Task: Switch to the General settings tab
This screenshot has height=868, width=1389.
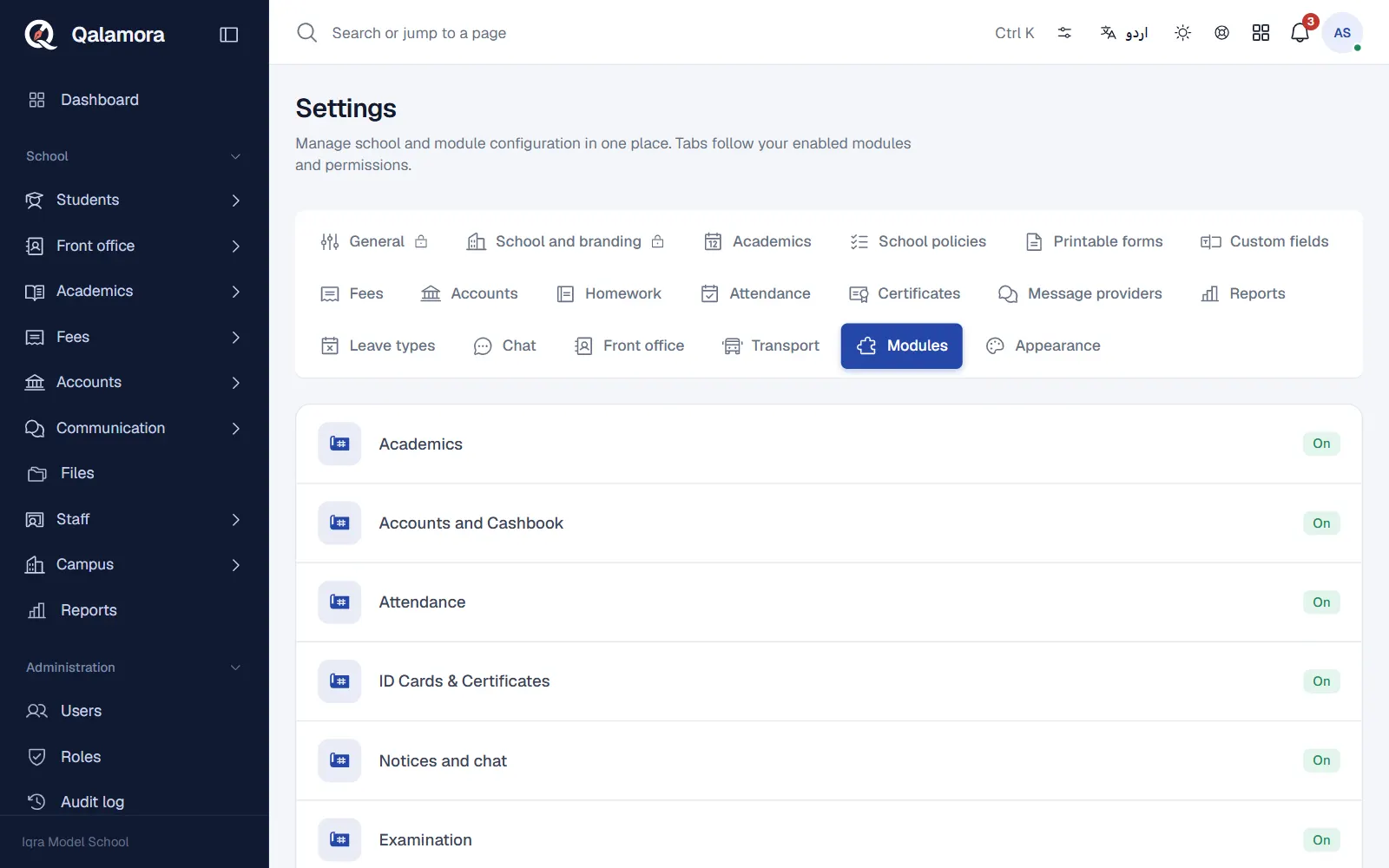Action: click(x=374, y=241)
